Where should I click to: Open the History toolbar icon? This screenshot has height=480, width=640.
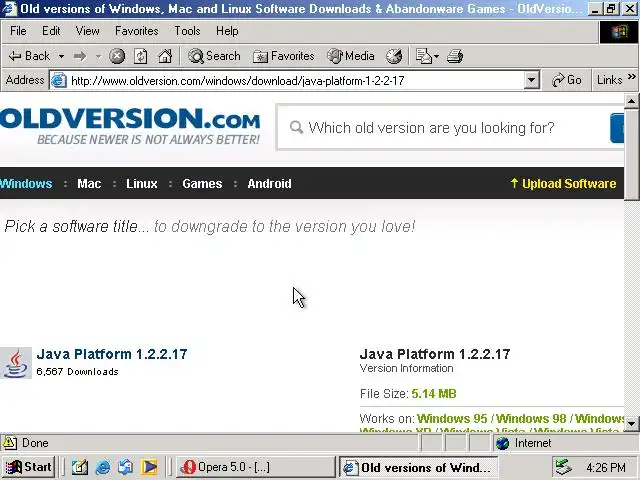tap(394, 56)
